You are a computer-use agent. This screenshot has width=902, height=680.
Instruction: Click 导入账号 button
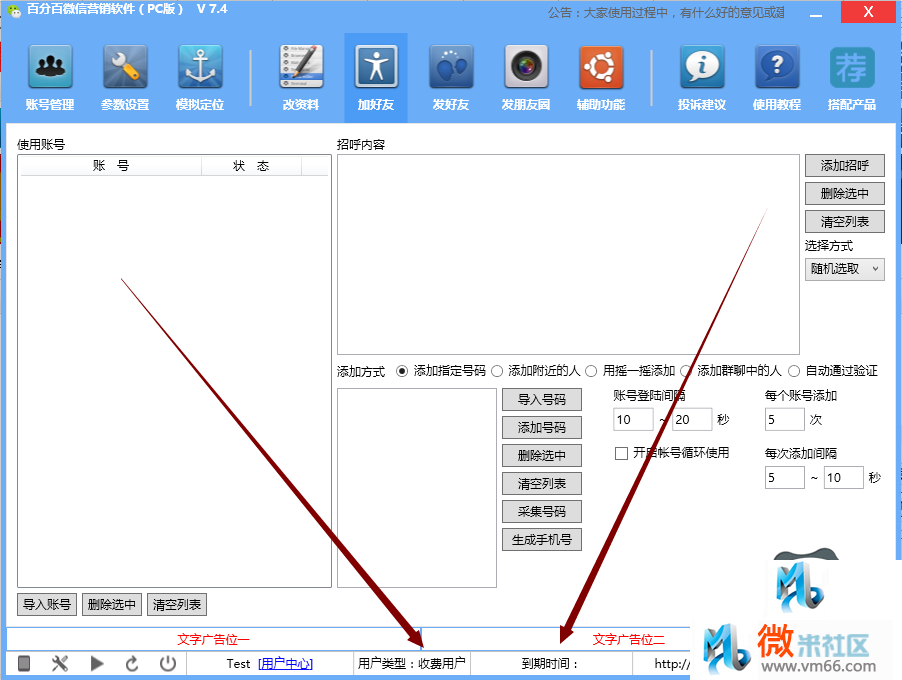(x=47, y=605)
